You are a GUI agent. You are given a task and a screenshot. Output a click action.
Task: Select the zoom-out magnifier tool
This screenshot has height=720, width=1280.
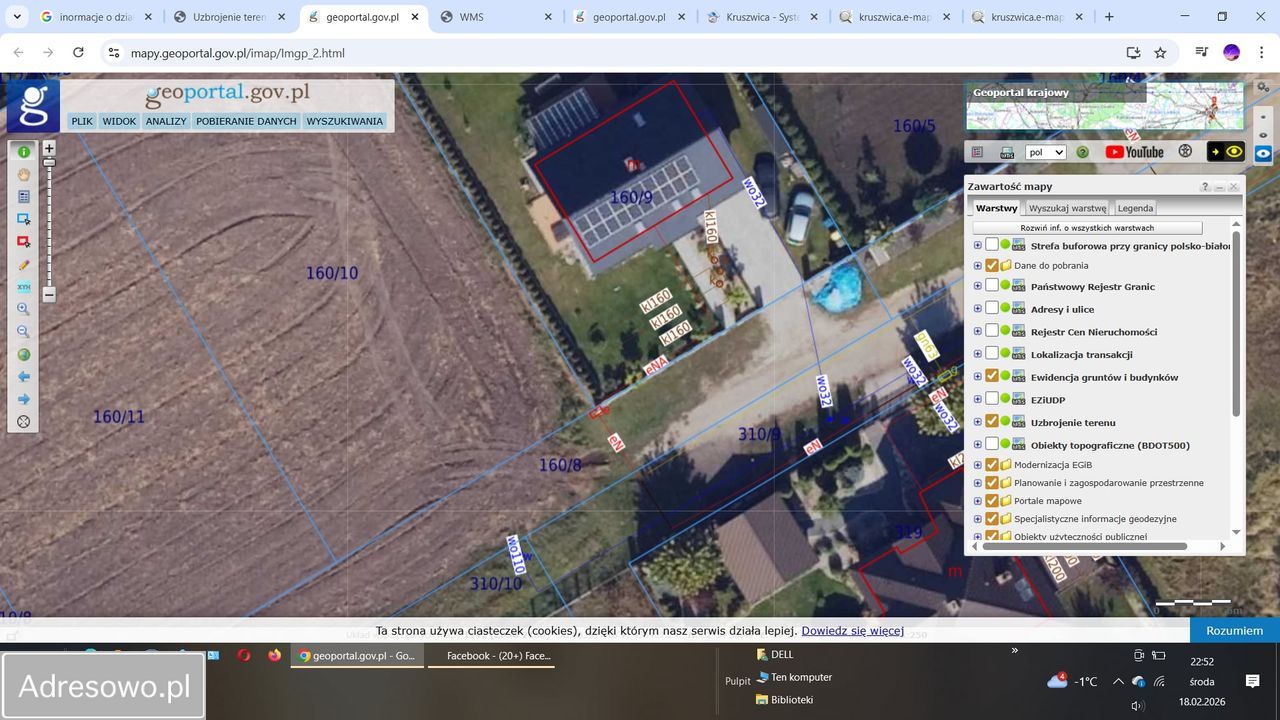[24, 332]
